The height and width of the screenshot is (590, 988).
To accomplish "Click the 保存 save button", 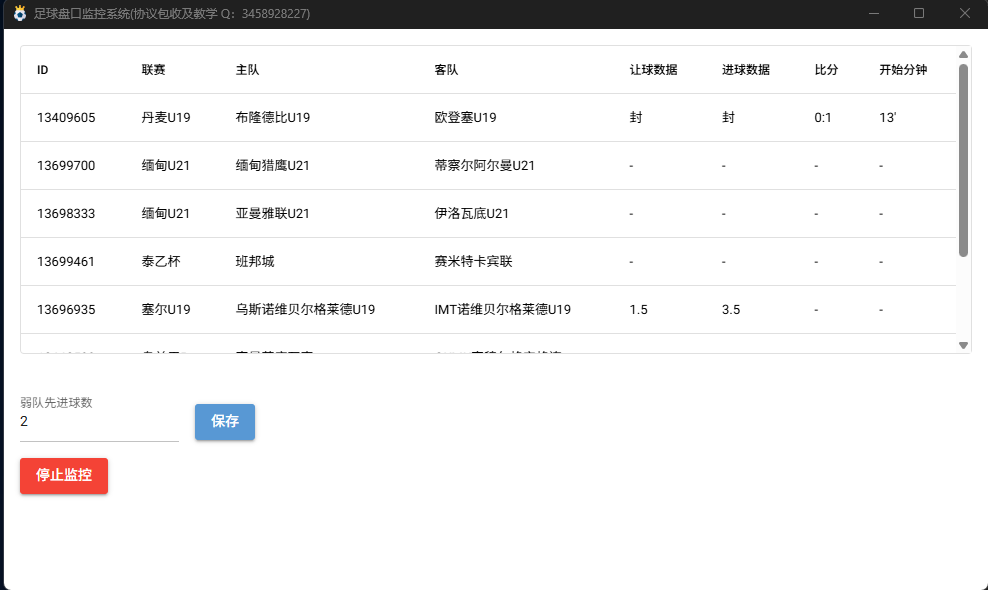I will click(224, 422).
